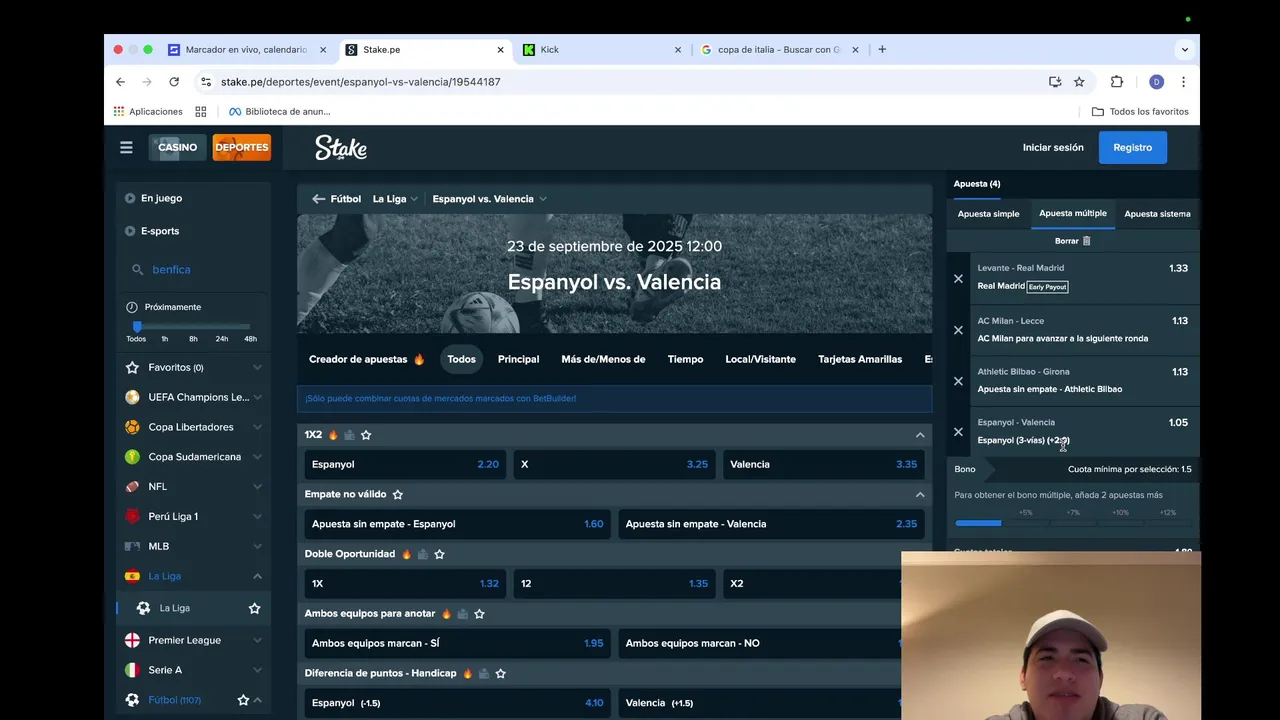This screenshot has width=1280, height=720.
Task: Click the Próximamente time slider handle
Action: (x=137, y=327)
